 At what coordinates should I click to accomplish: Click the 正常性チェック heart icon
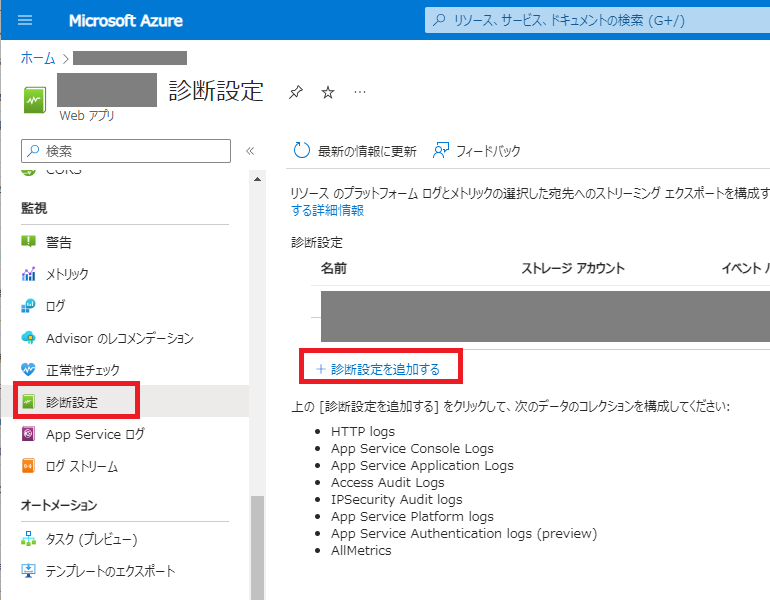(x=28, y=369)
